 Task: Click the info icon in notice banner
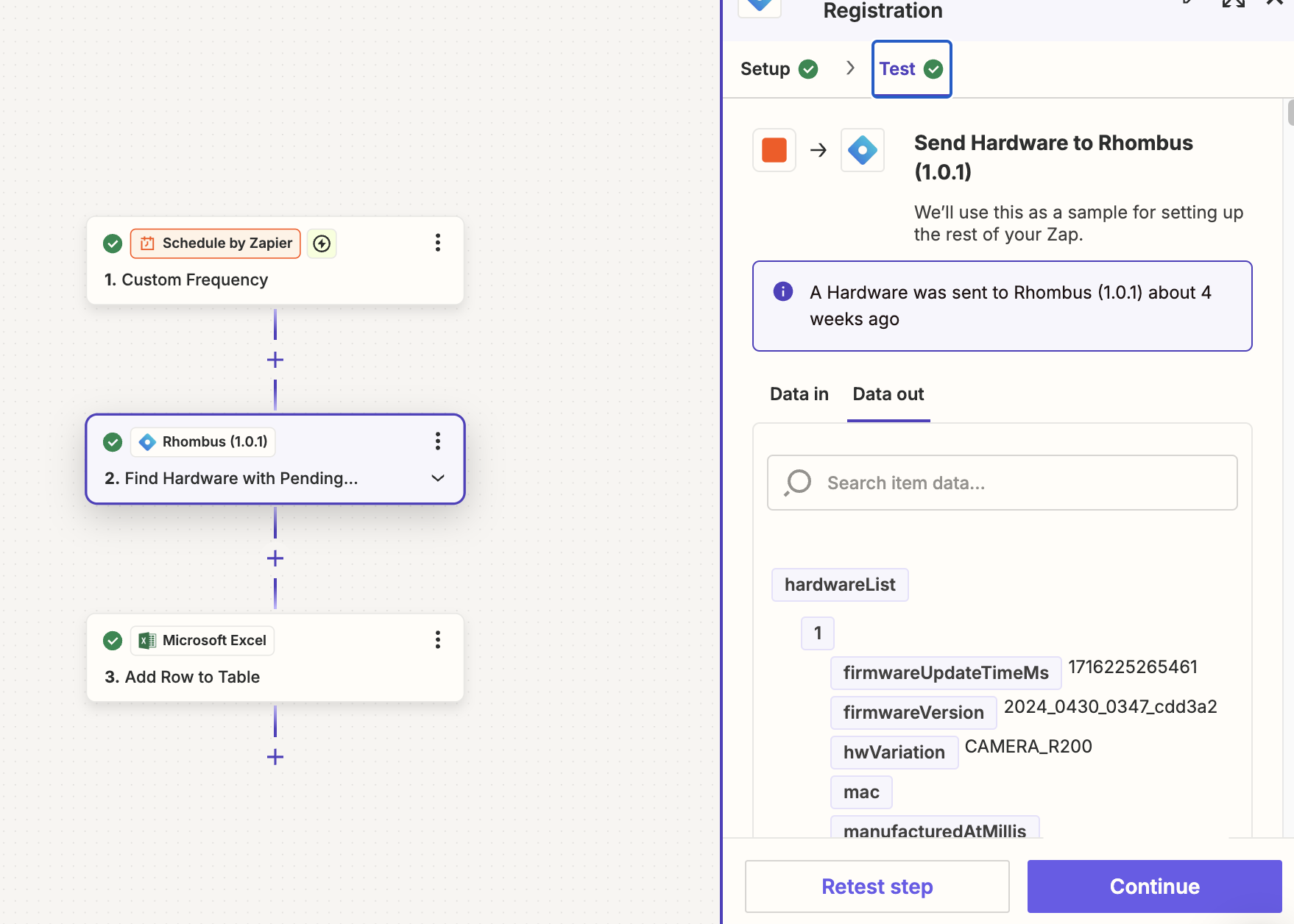click(x=783, y=291)
